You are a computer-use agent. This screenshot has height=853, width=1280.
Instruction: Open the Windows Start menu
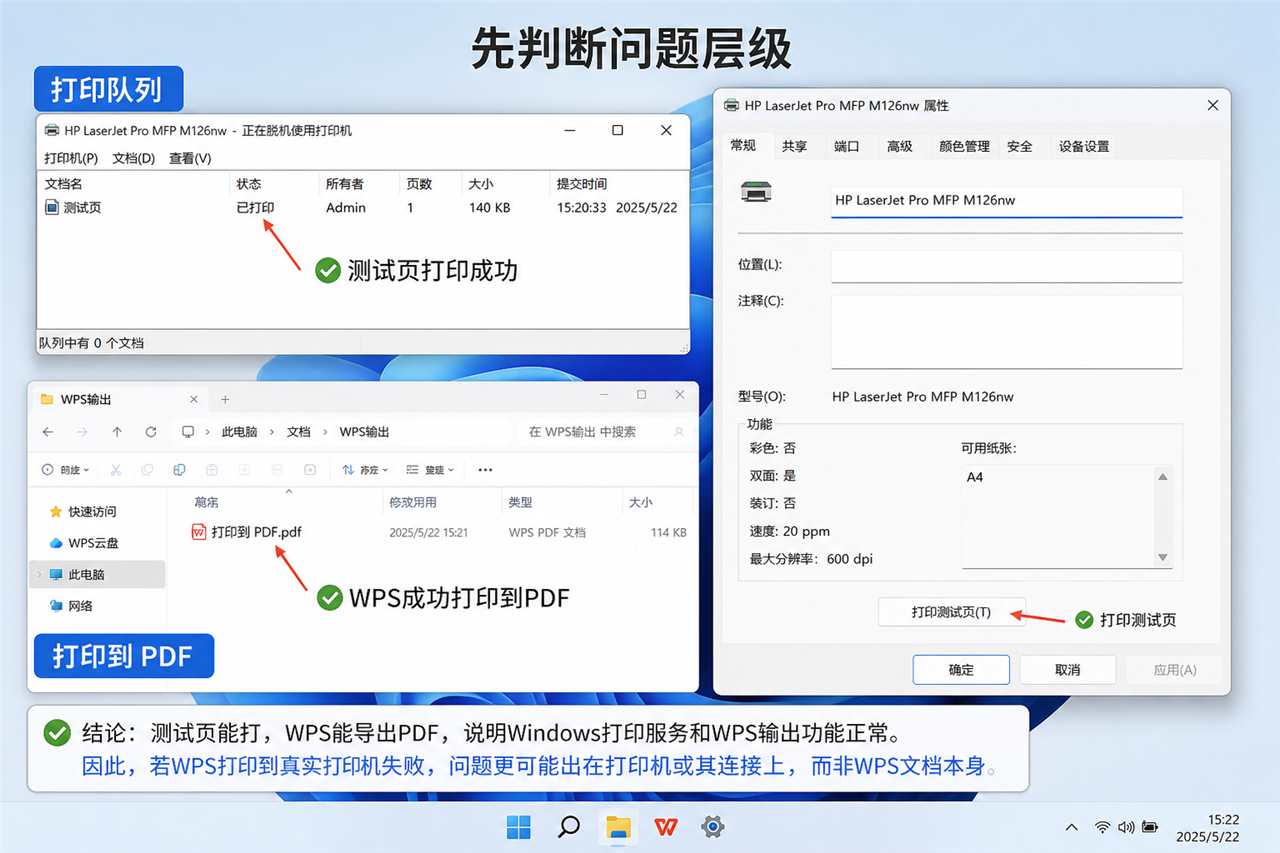tap(518, 827)
